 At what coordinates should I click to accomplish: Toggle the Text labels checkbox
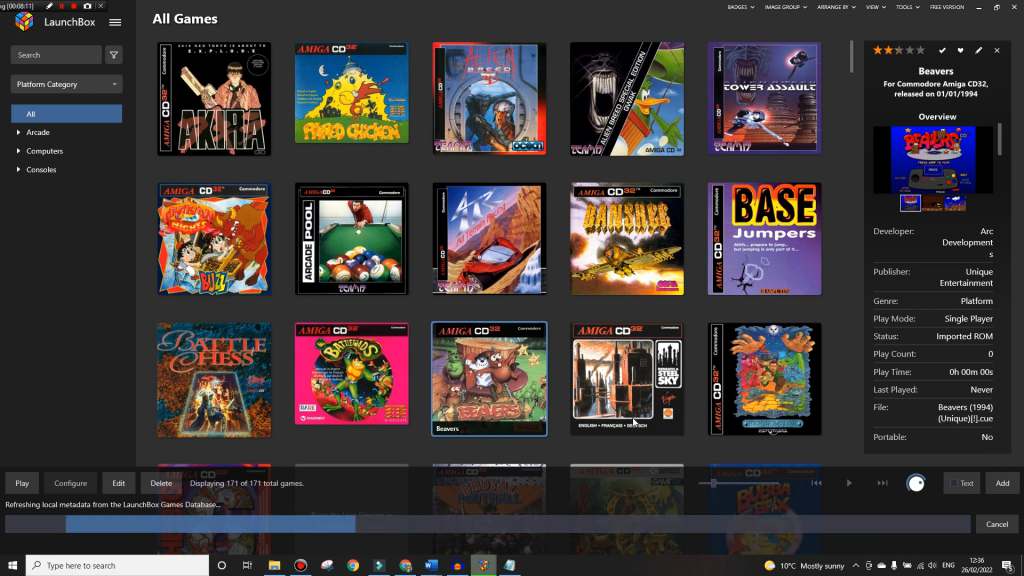961,483
